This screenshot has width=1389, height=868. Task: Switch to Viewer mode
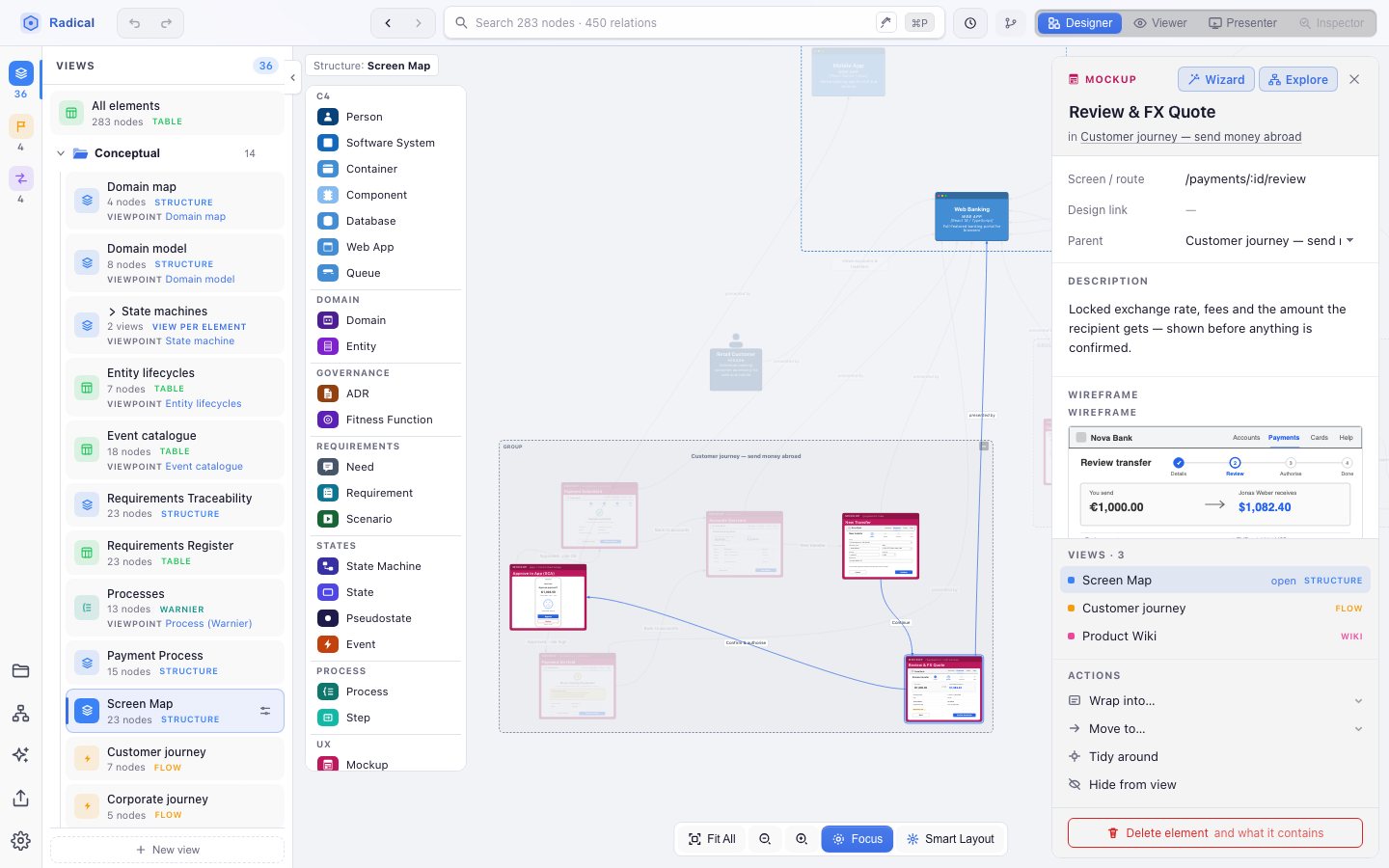point(1160,23)
